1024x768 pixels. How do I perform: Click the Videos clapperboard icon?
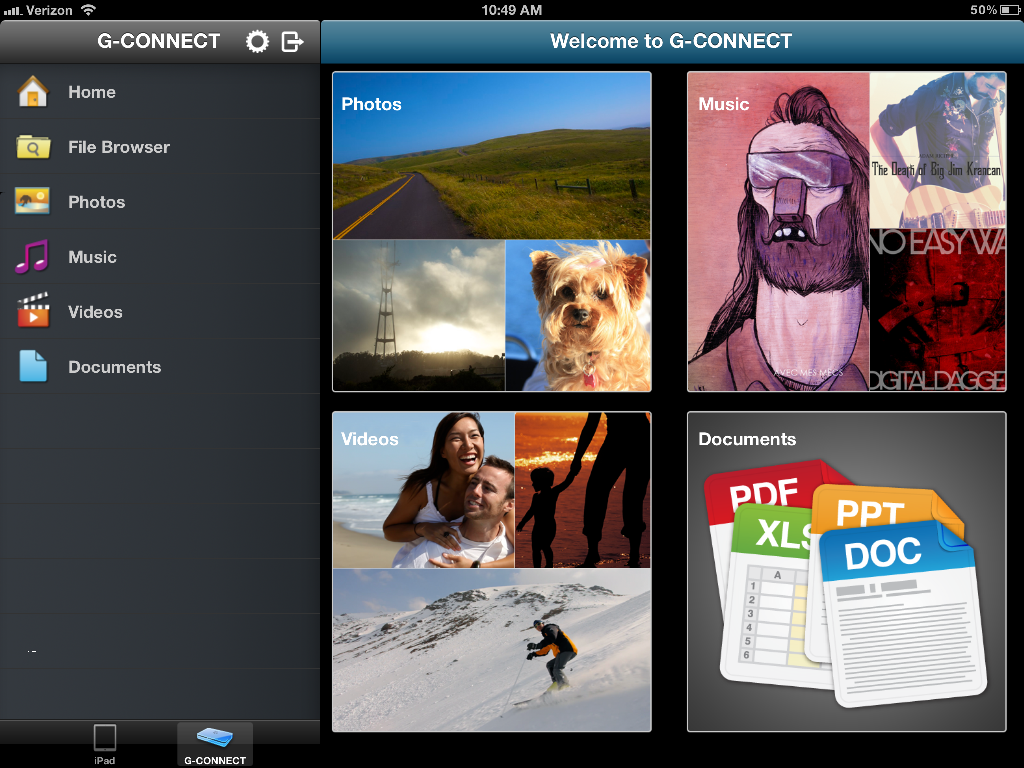33,312
